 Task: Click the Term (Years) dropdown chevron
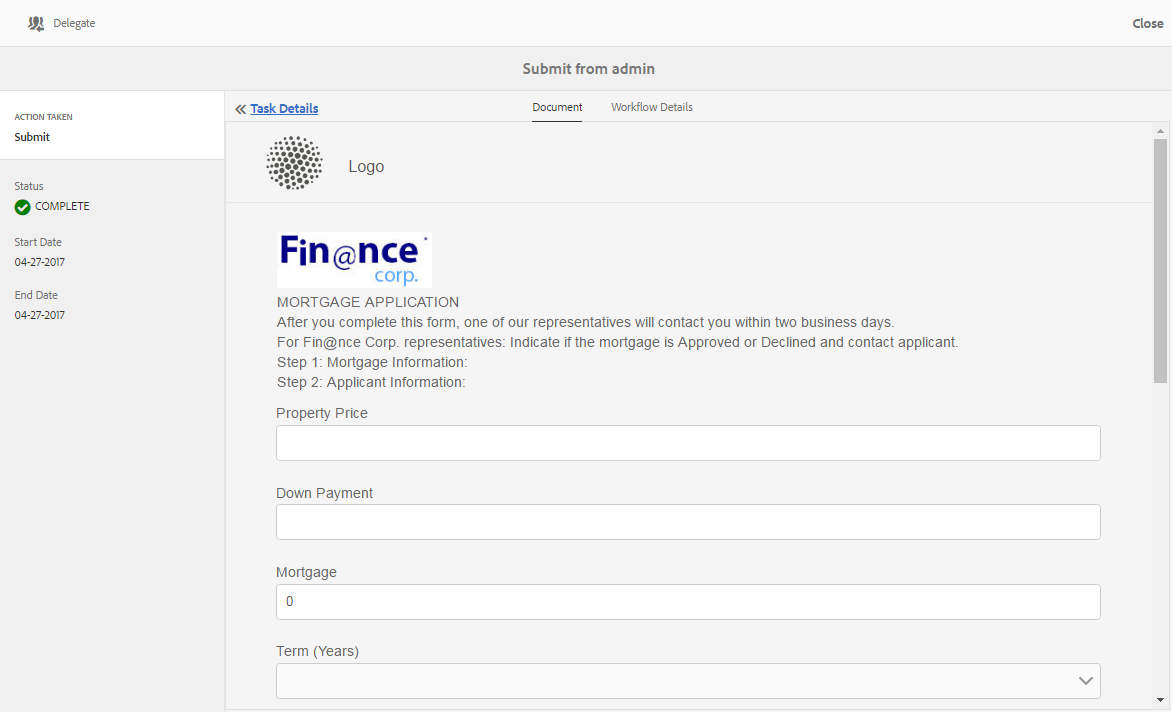(1085, 681)
